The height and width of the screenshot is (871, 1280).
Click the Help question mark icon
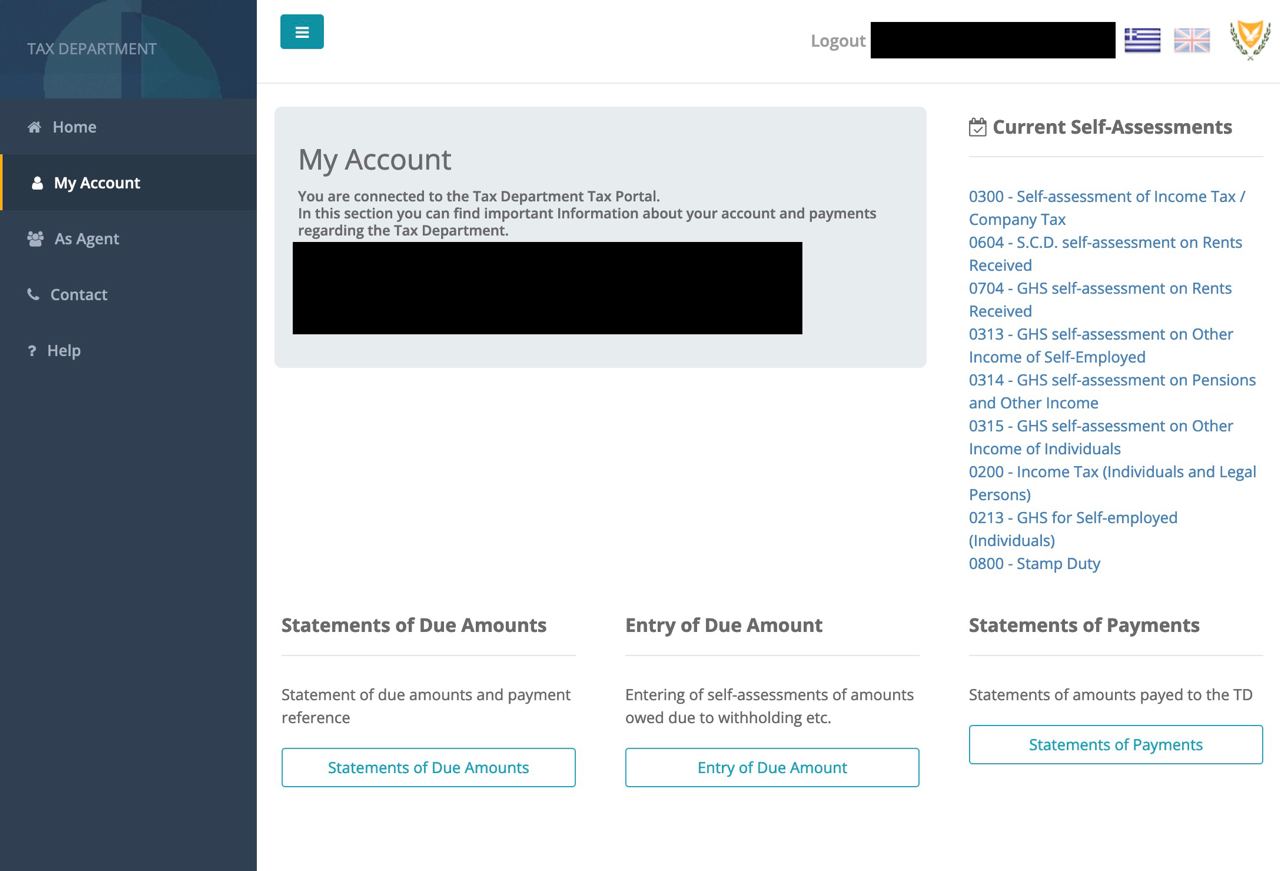coord(32,351)
